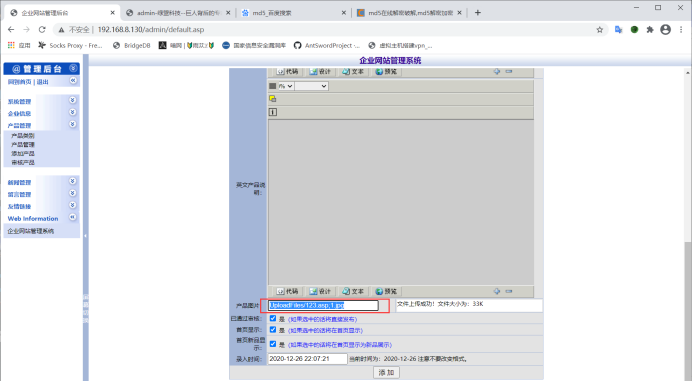Click the 录入时间 date input field
The height and width of the screenshot is (381, 692).
pyautogui.click(x=308, y=358)
